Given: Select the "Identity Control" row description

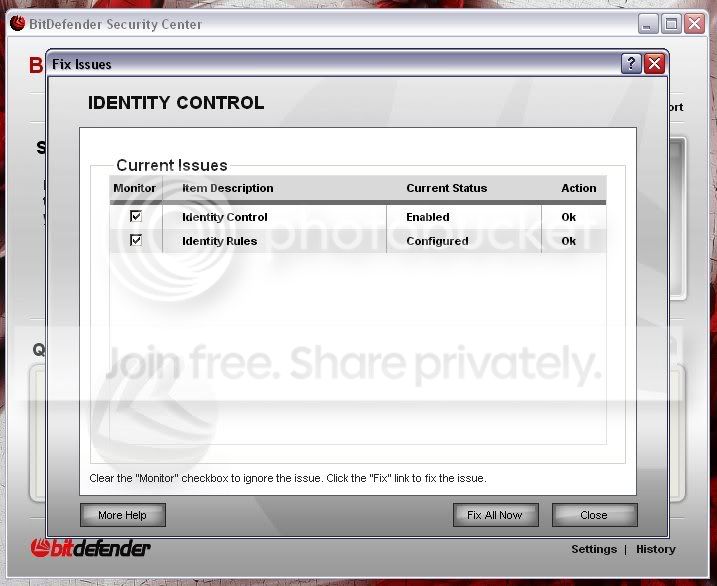Looking at the screenshot, I should click(225, 217).
